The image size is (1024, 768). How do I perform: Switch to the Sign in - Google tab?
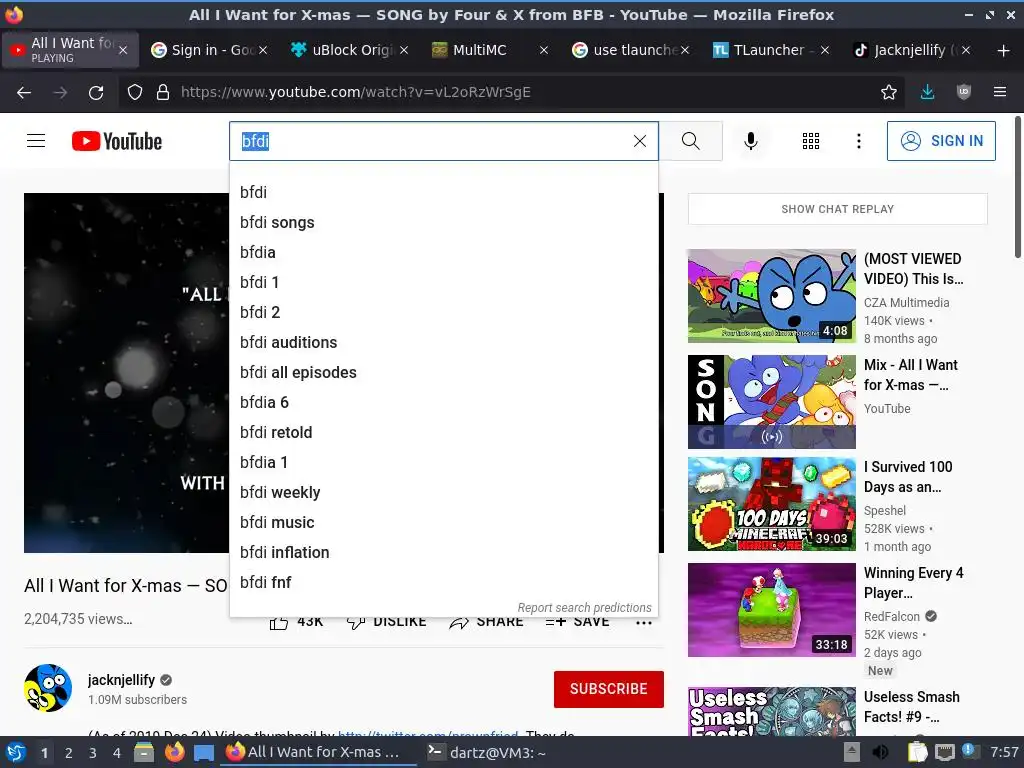coord(208,50)
